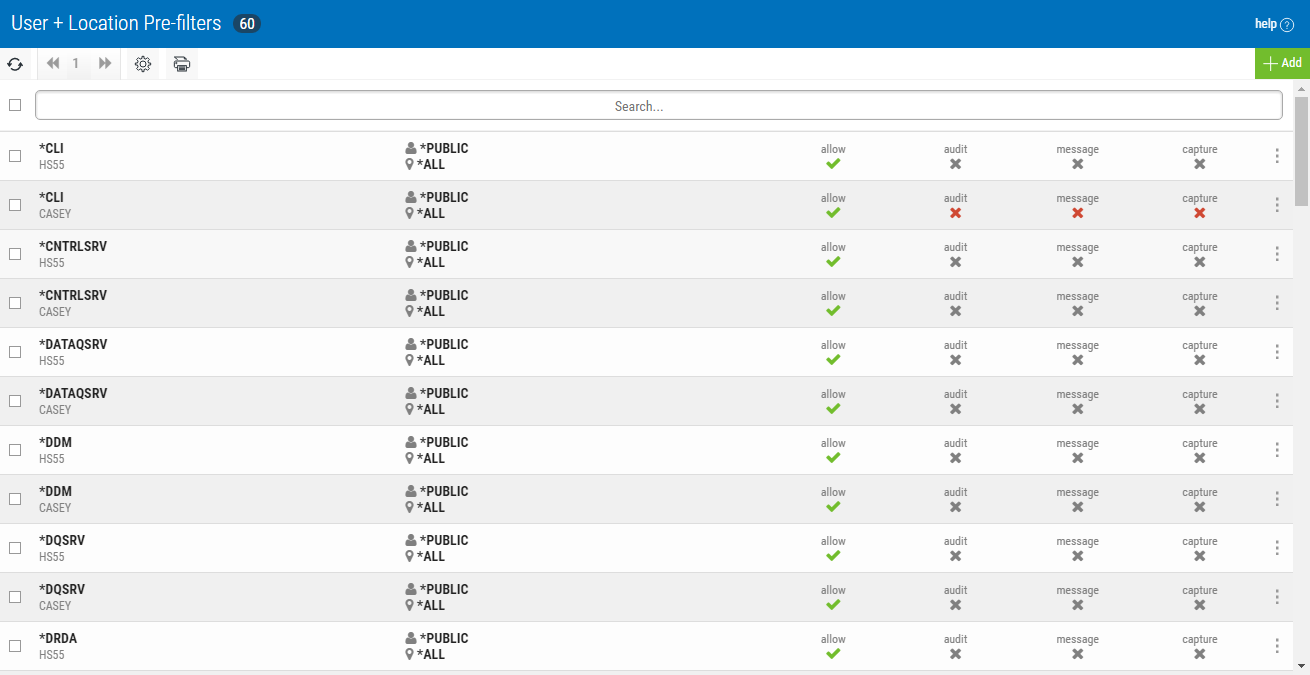Go to next page arrows
This screenshot has height=675, width=1310.
105,64
